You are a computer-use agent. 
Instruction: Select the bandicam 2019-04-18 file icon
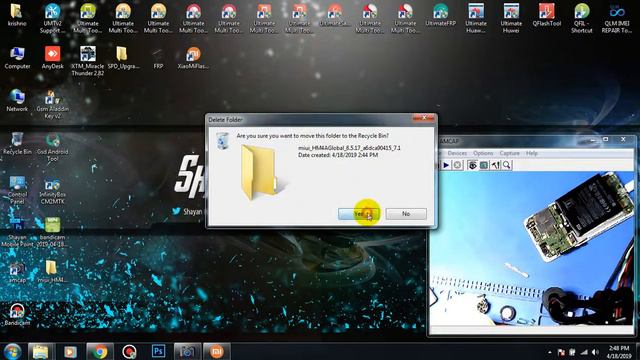pyautogui.click(x=52, y=232)
